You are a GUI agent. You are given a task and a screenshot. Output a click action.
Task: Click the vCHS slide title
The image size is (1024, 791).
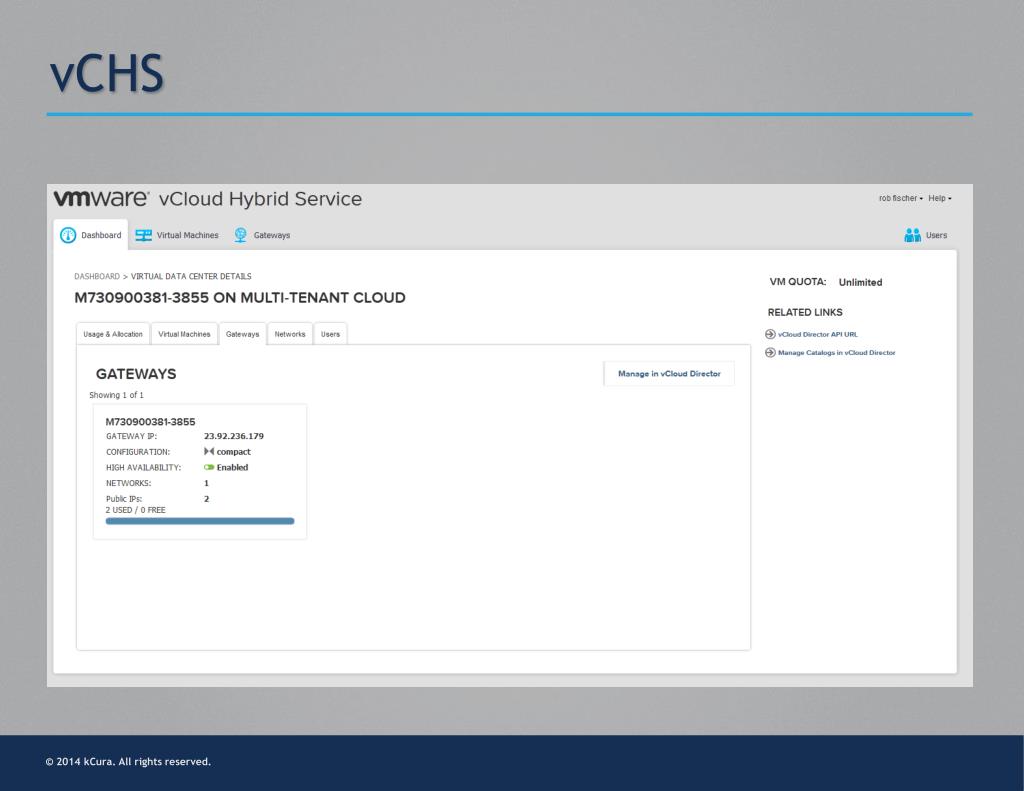pyautogui.click(x=106, y=73)
